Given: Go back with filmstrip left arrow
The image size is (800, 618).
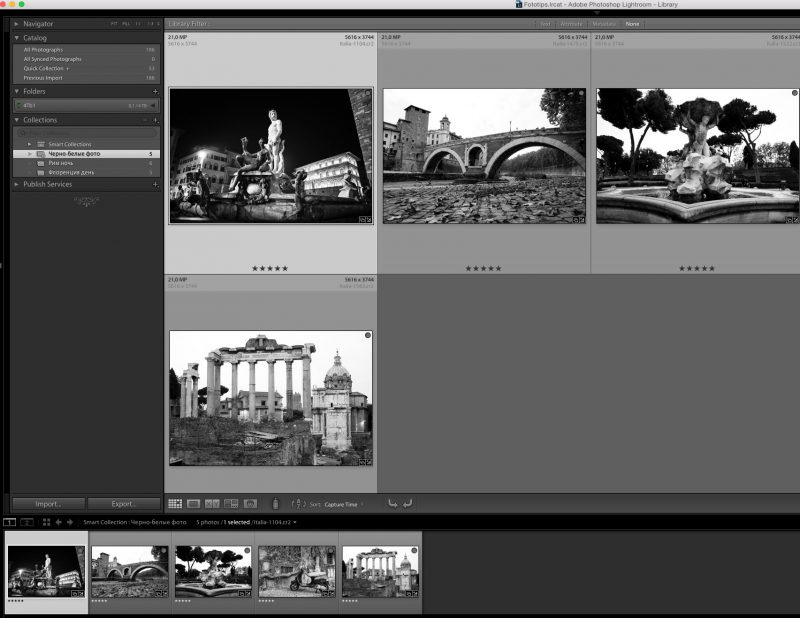Looking at the screenshot, I should (58, 522).
